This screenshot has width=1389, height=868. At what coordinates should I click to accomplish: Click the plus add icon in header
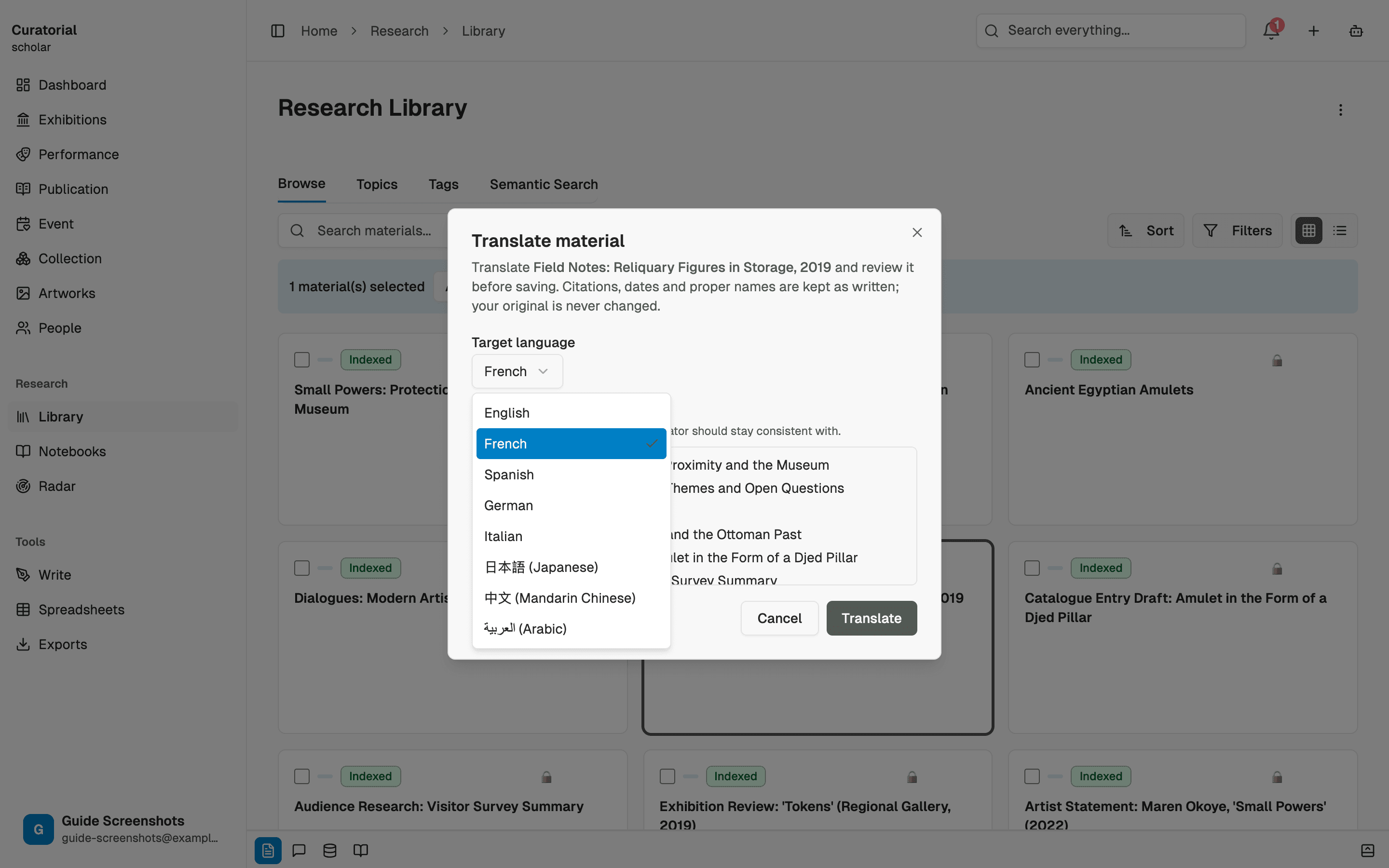tap(1313, 31)
